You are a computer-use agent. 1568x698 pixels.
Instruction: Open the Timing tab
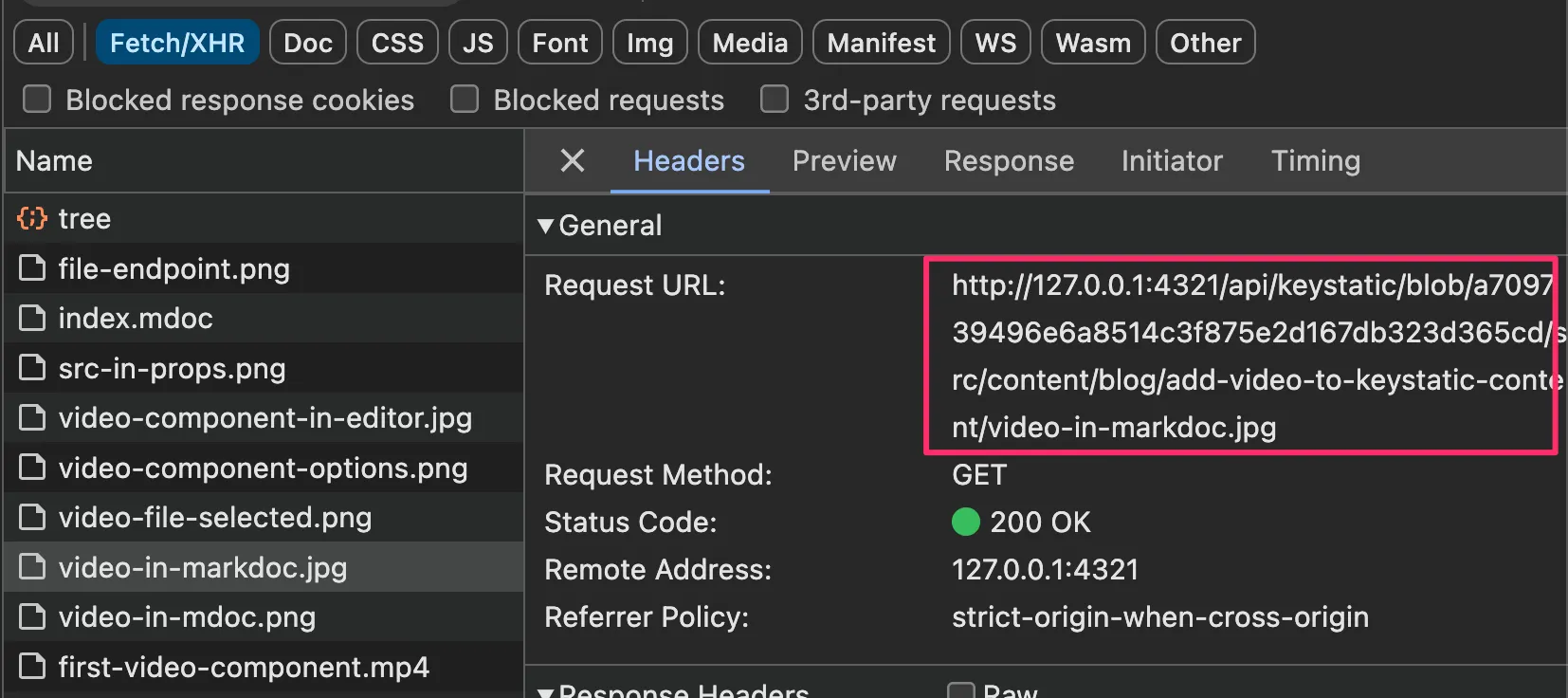[1315, 161]
